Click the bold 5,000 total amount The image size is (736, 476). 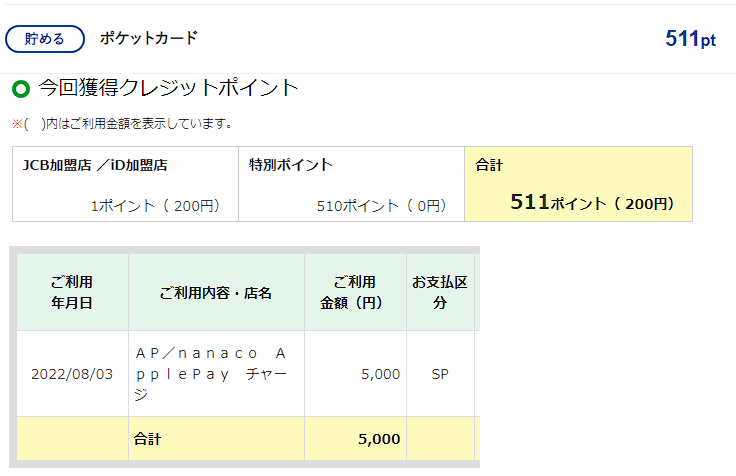[379, 439]
